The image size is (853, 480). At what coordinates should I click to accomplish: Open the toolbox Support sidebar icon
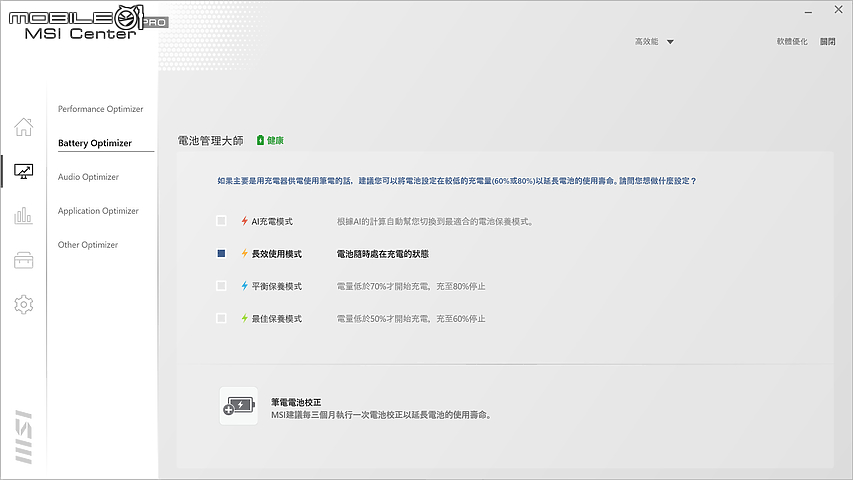click(x=23, y=260)
